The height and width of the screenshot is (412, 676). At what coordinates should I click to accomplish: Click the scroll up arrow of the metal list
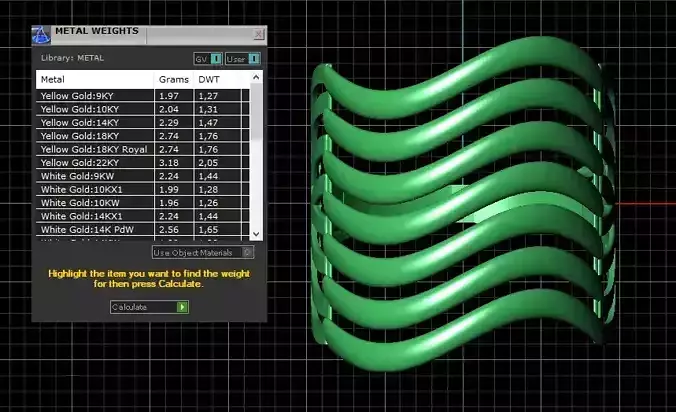[x=256, y=77]
